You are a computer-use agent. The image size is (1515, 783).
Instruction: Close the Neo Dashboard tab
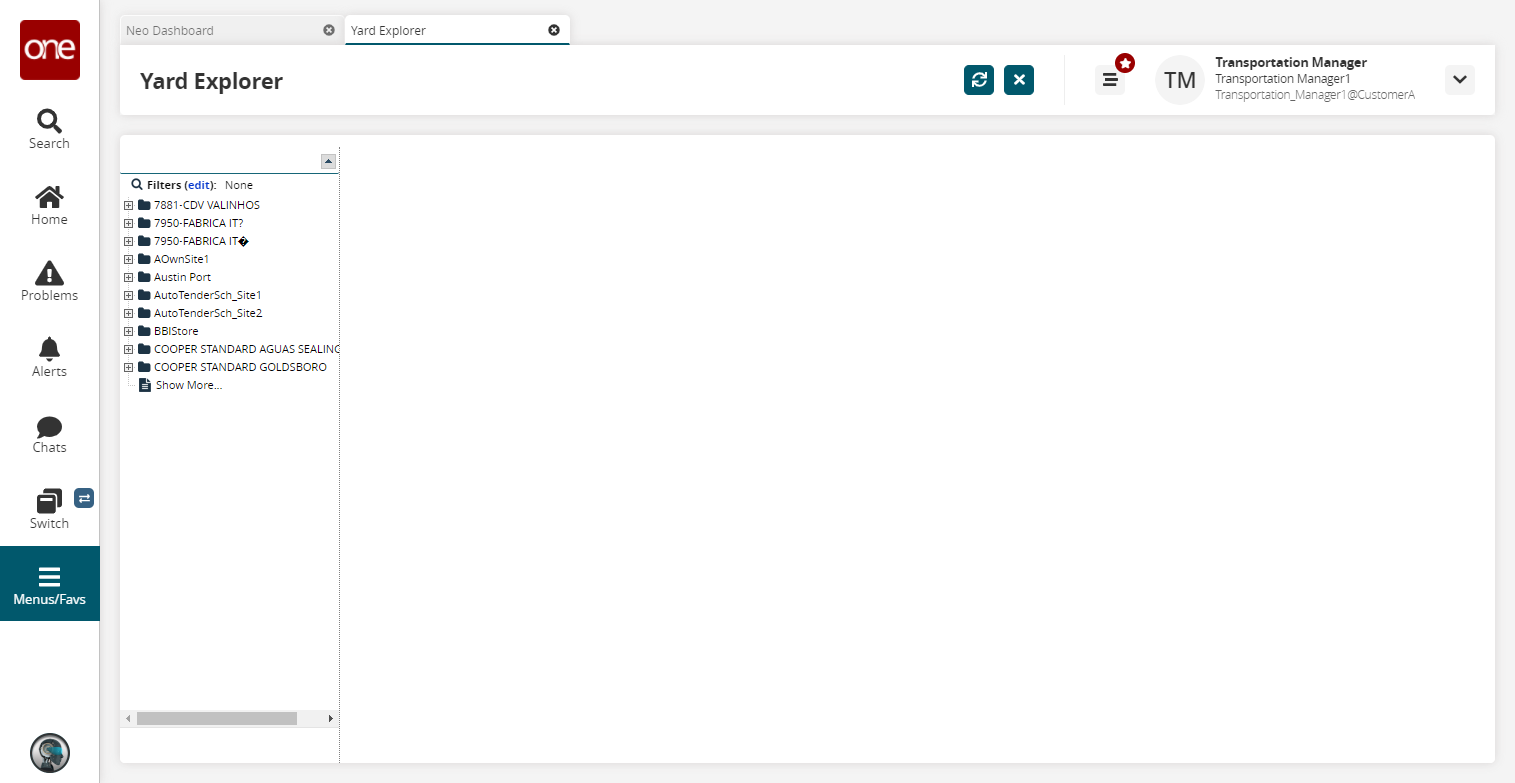tap(329, 30)
